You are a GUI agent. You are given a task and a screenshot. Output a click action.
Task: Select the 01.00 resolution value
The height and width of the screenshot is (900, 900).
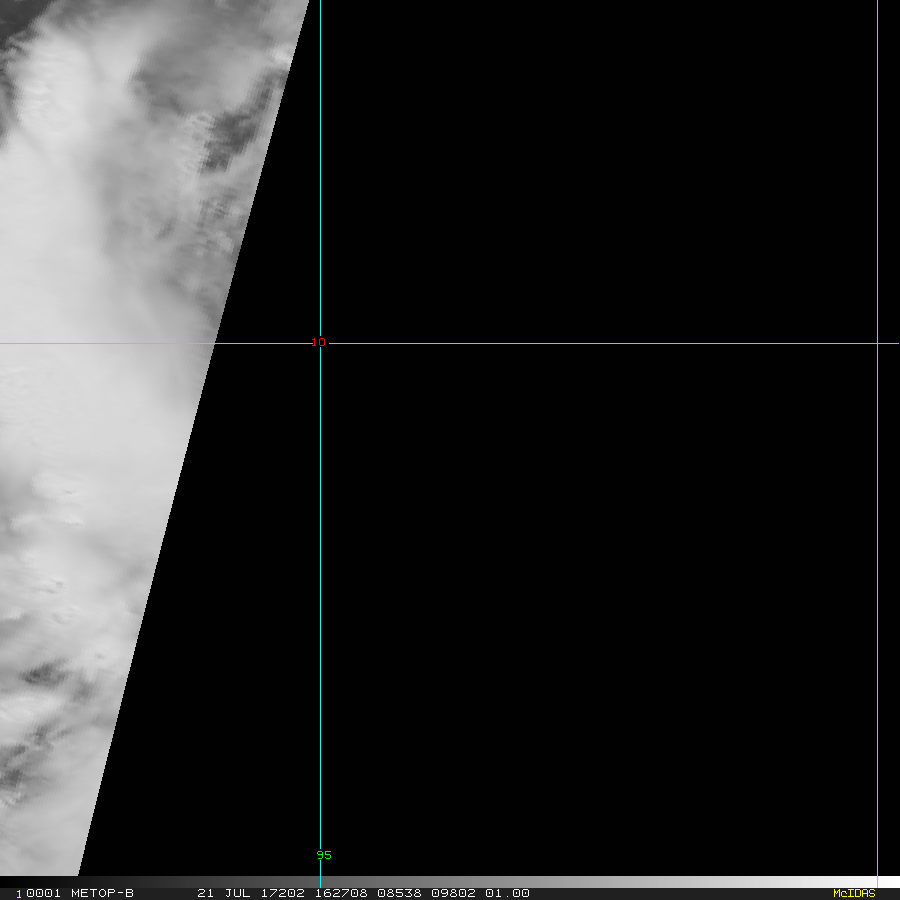[x=507, y=893]
